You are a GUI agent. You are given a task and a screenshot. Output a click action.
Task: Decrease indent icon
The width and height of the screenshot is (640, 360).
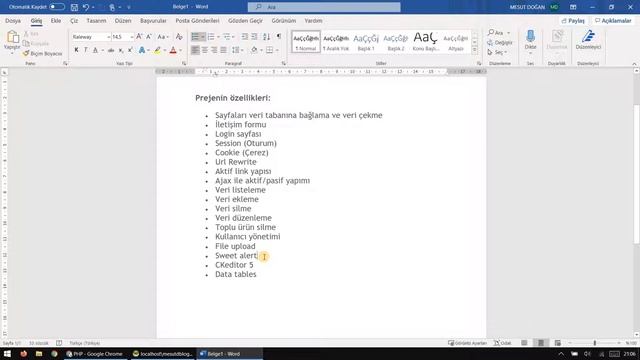point(244,37)
